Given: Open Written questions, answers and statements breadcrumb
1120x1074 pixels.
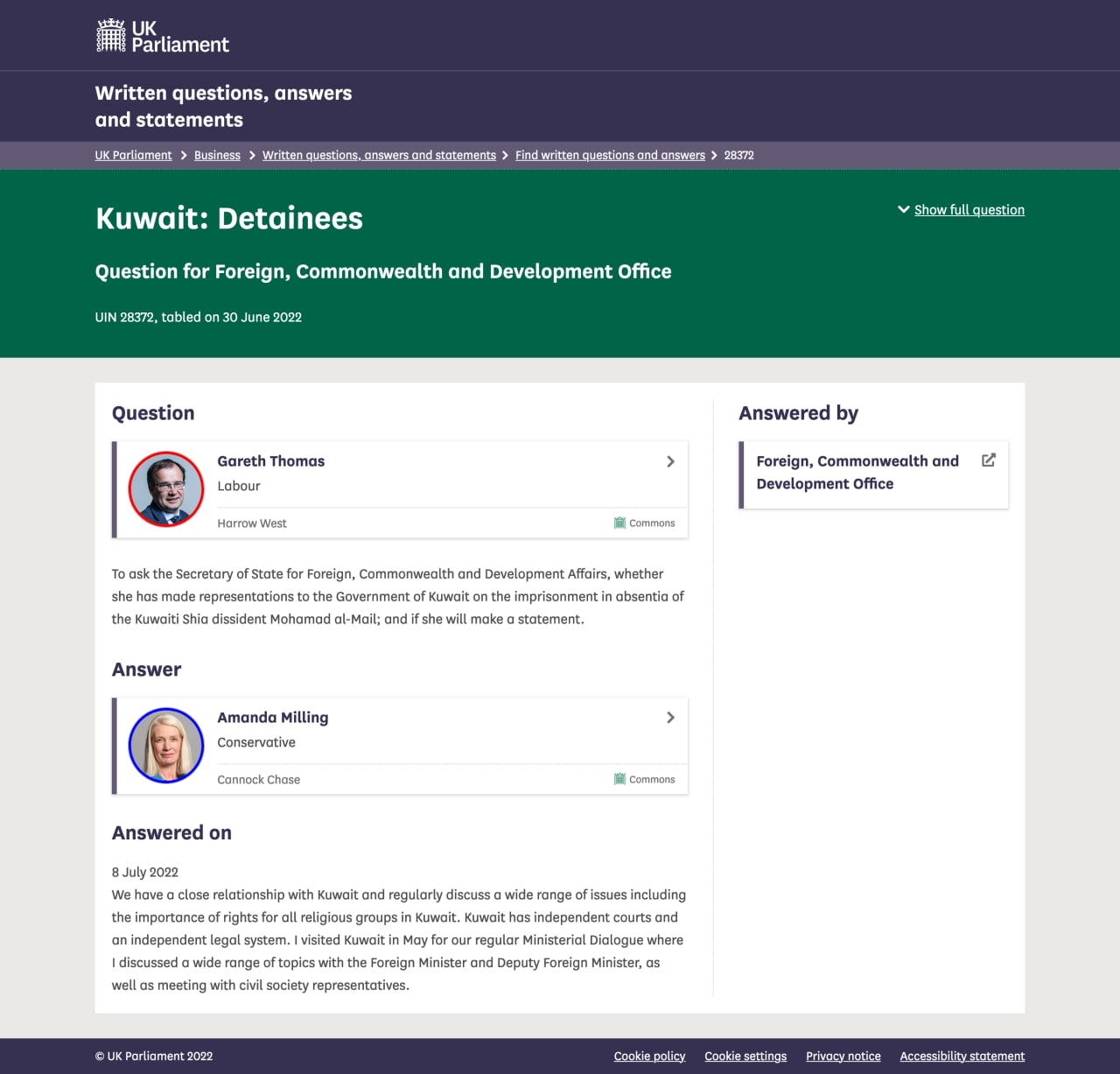Looking at the screenshot, I should [x=379, y=155].
